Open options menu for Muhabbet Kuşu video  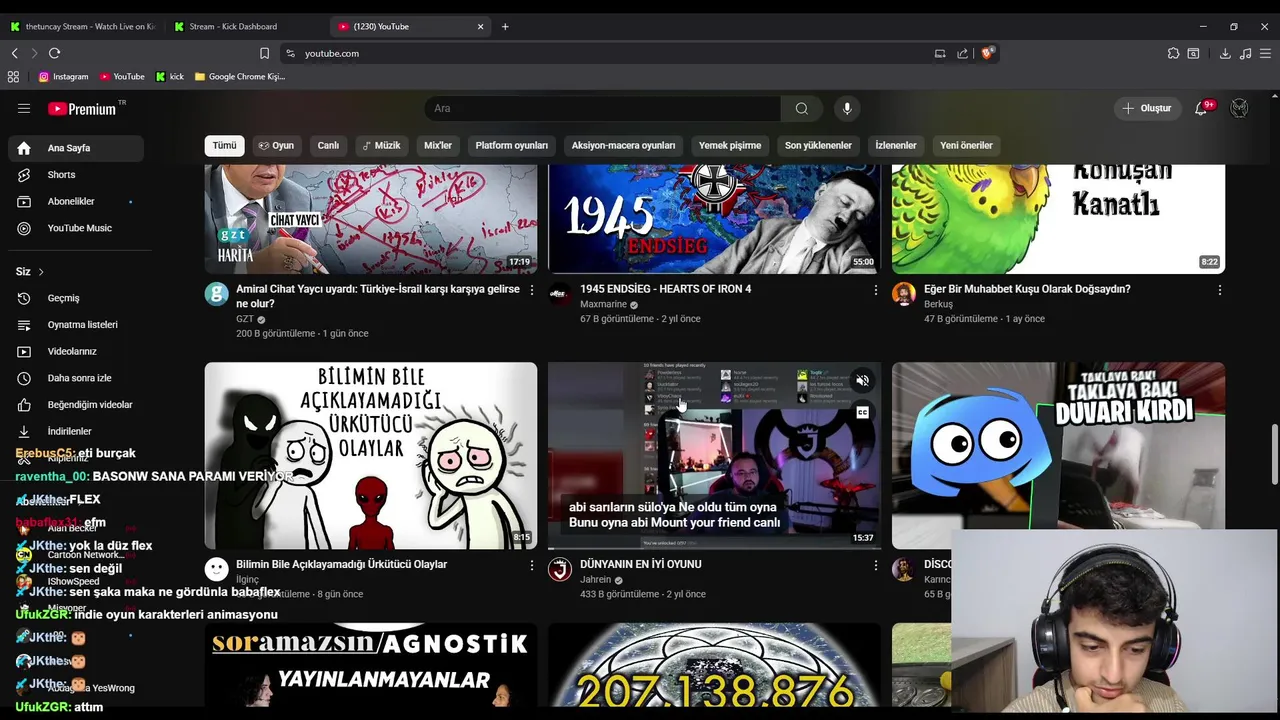(1219, 290)
